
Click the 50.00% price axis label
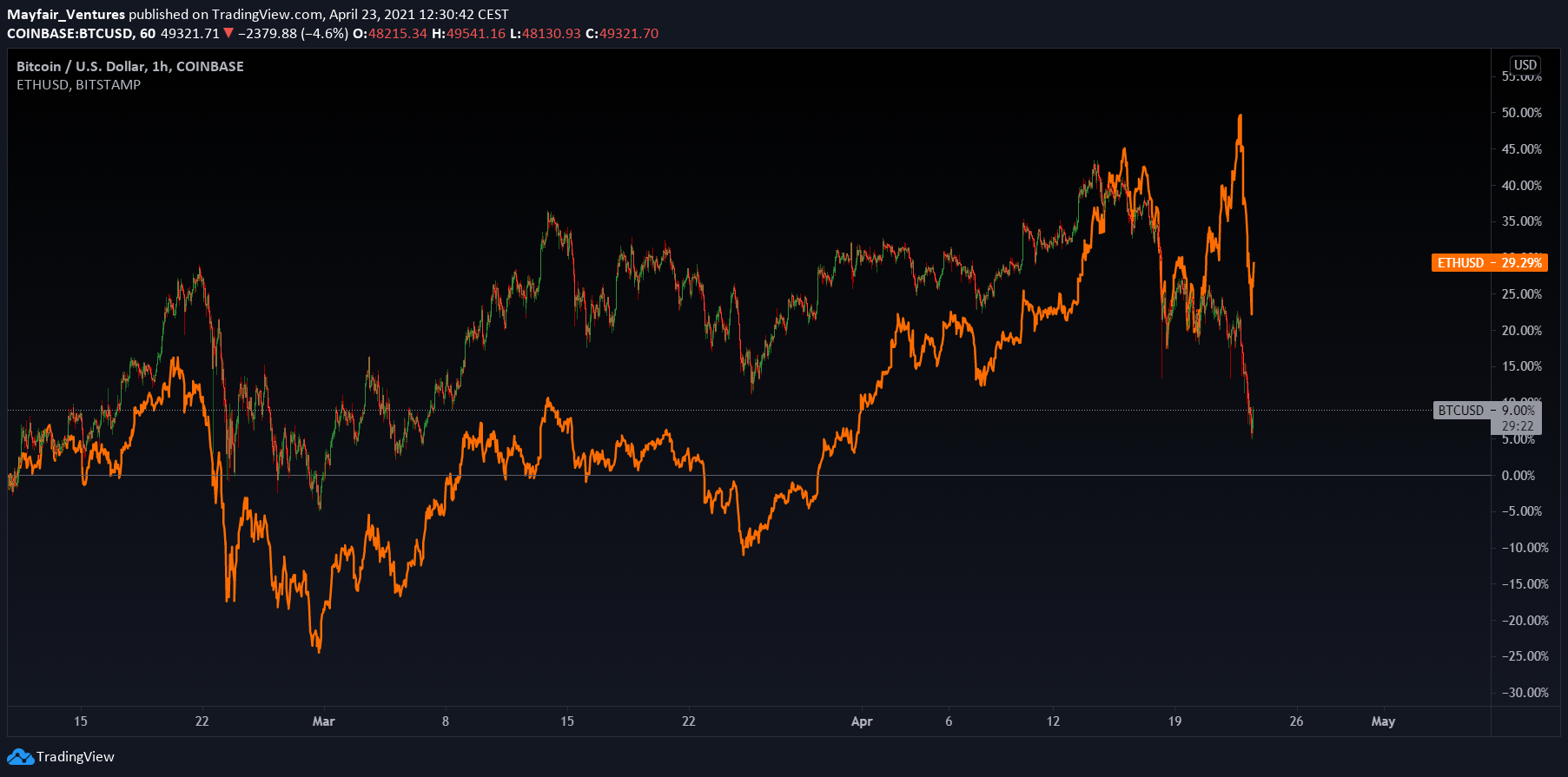(x=1522, y=113)
